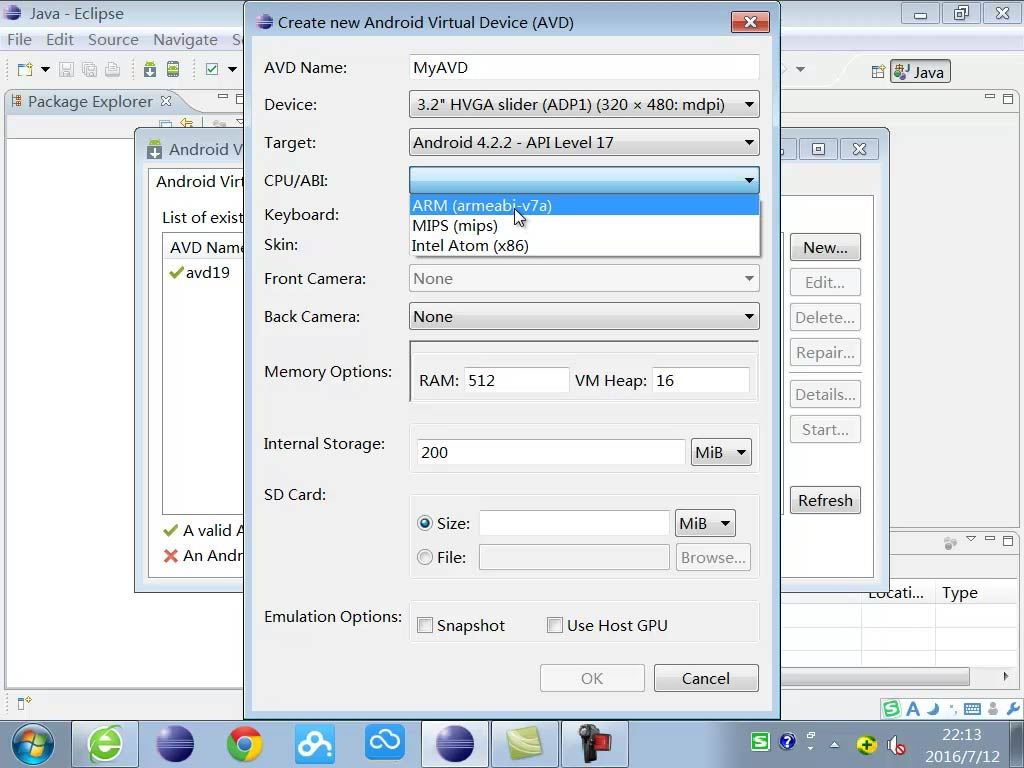
Task: Click the Type column header
Action: pyautogui.click(x=960, y=592)
